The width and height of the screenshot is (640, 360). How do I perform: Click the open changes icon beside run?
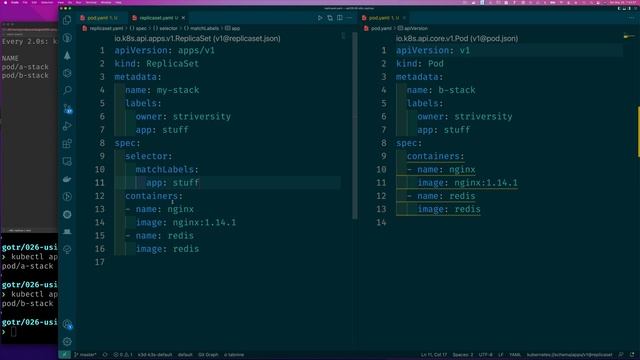click(x=330, y=18)
